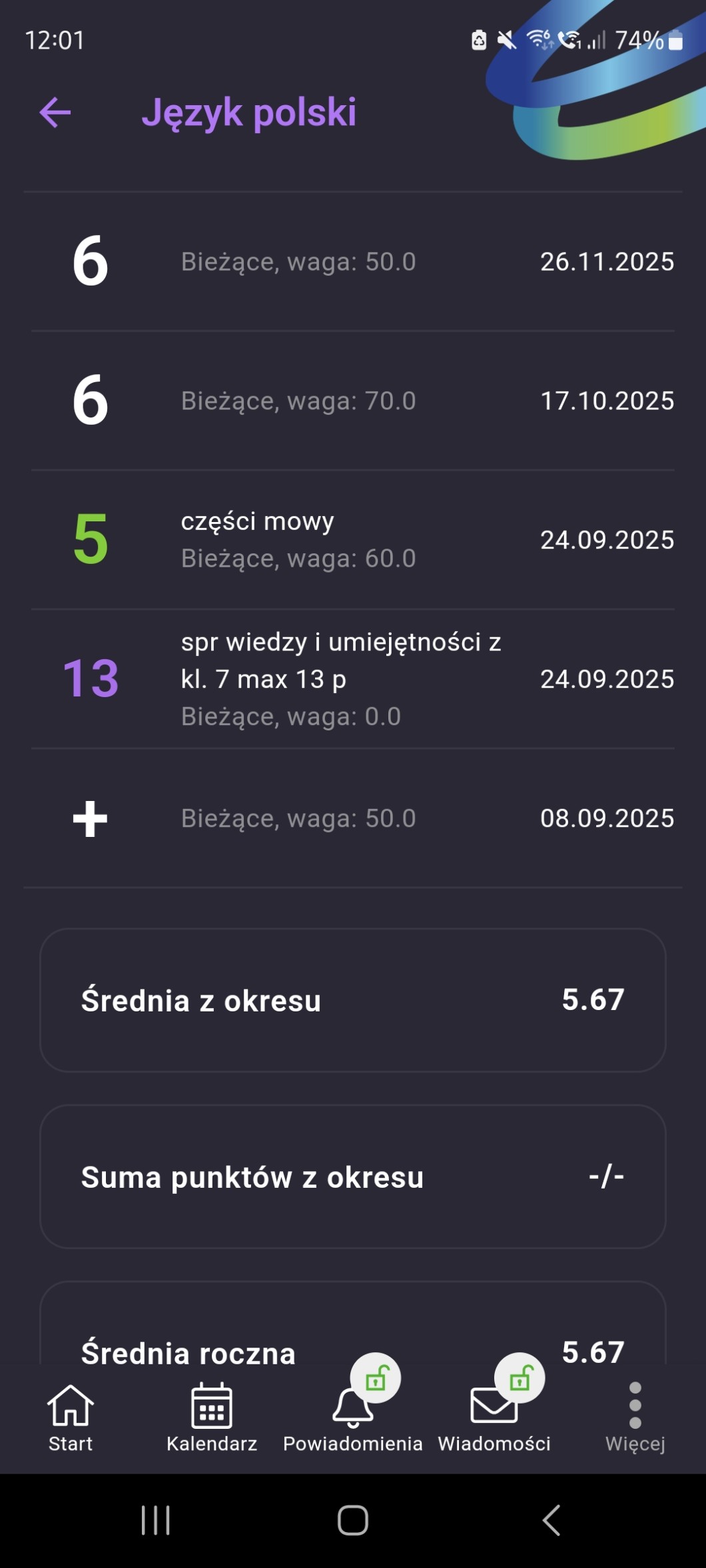Image resolution: width=706 pixels, height=1568 pixels.
Task: Select the plus grade from 08.09.2025
Action: [353, 818]
